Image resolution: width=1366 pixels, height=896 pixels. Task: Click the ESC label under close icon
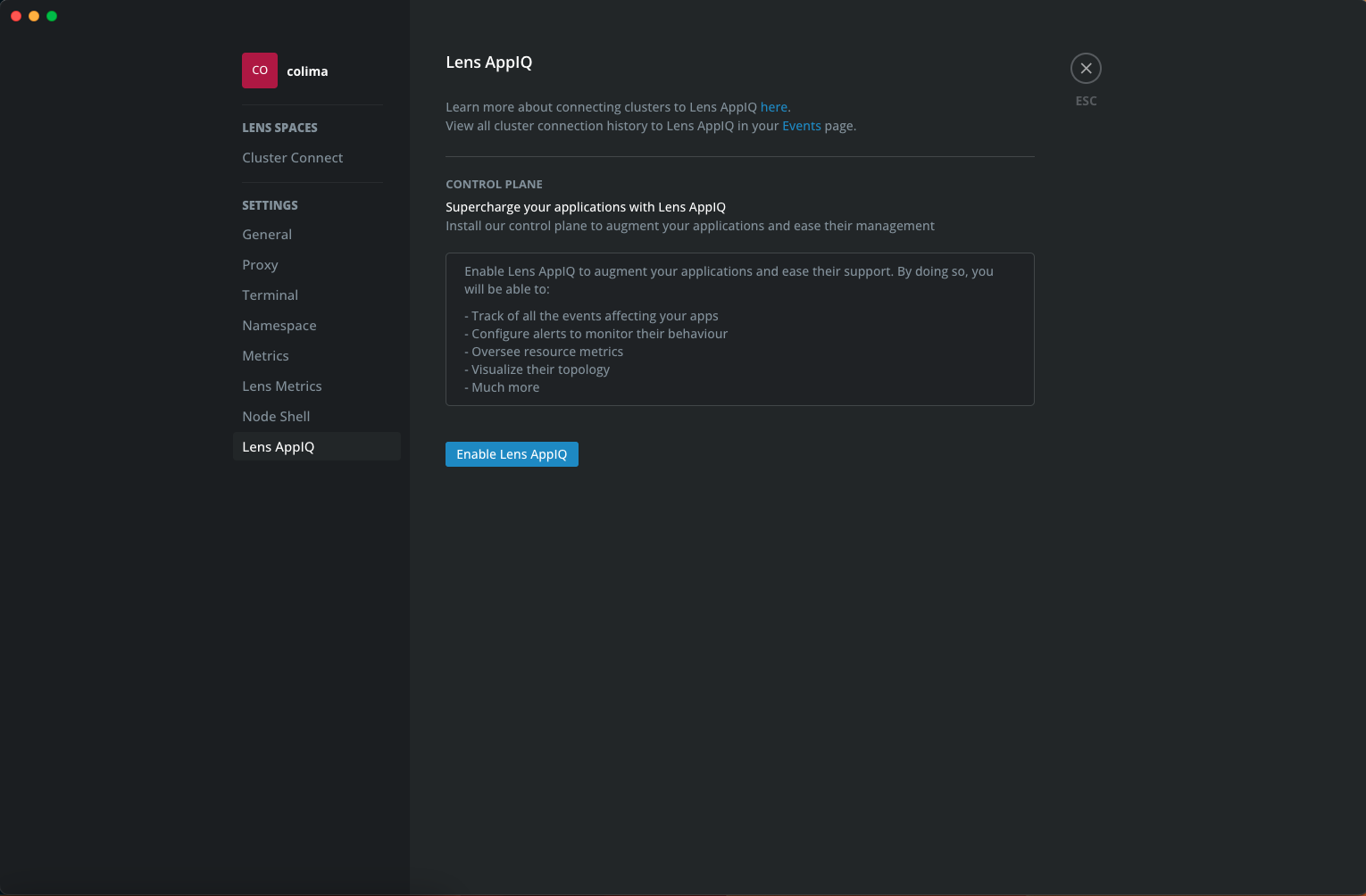pos(1086,101)
